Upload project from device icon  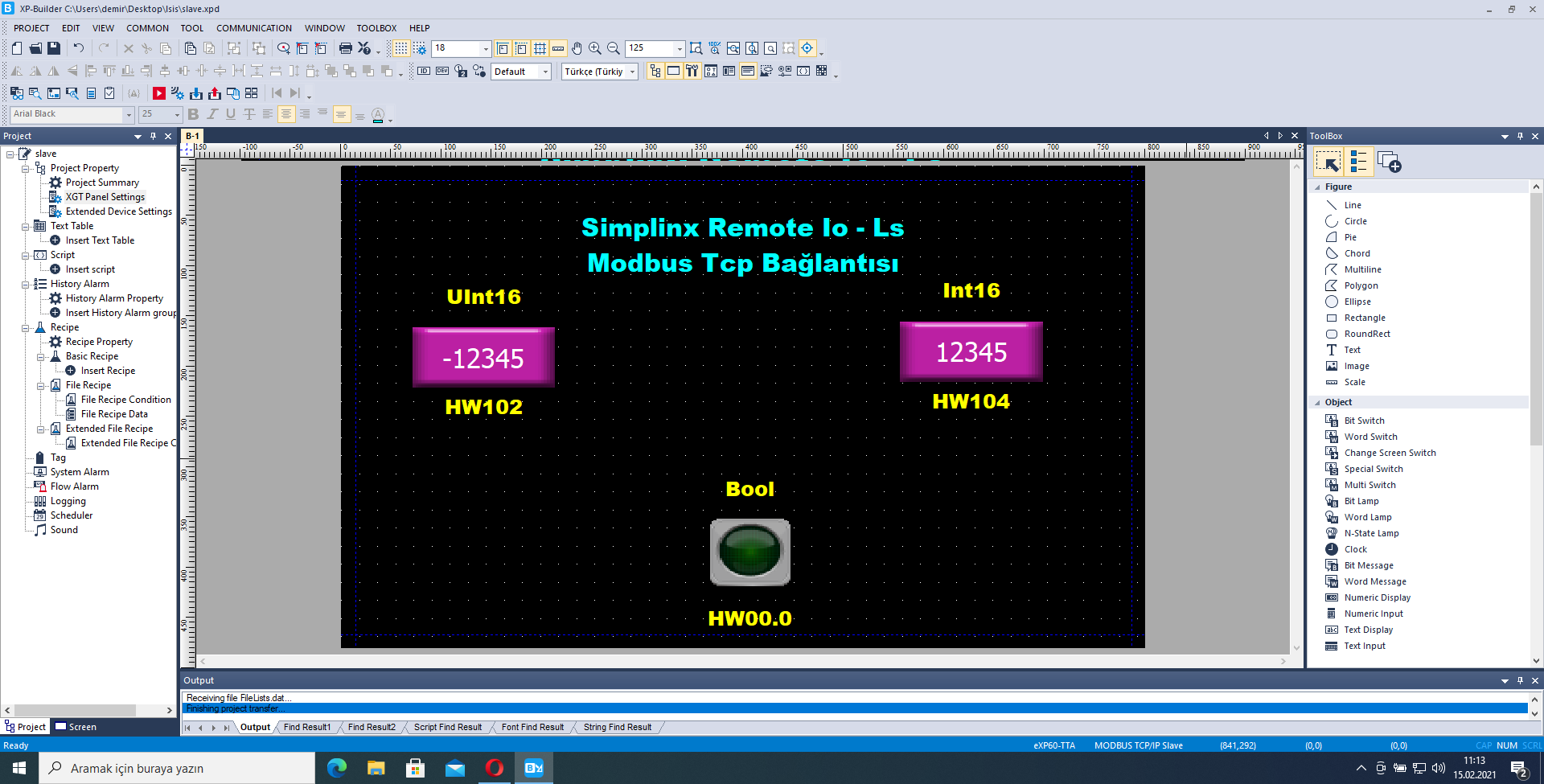tap(215, 93)
